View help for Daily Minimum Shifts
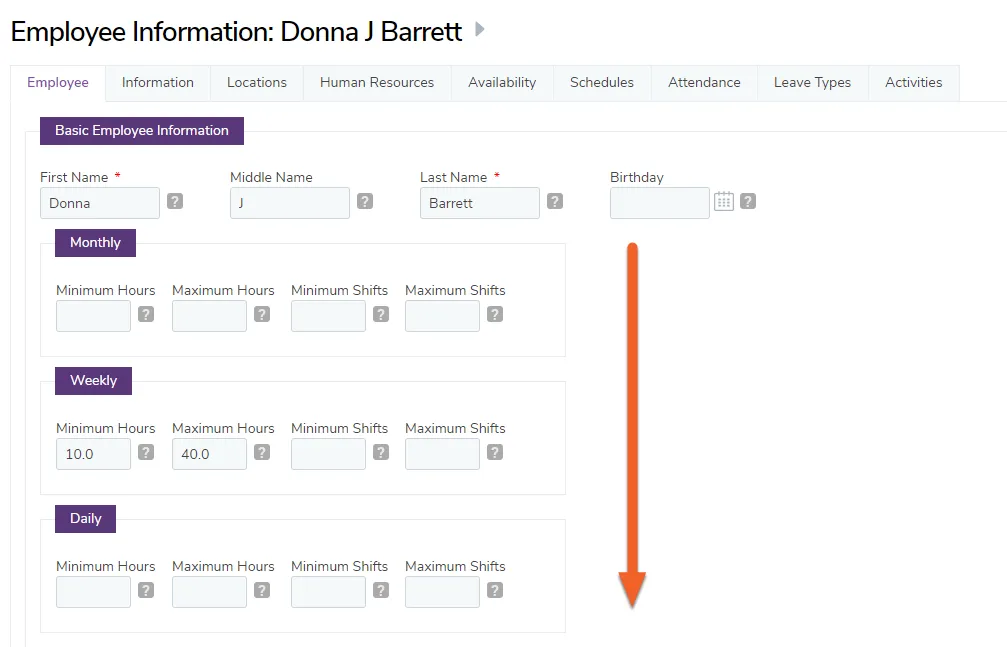Viewport: 1007px width, 647px height. pyautogui.click(x=381, y=590)
